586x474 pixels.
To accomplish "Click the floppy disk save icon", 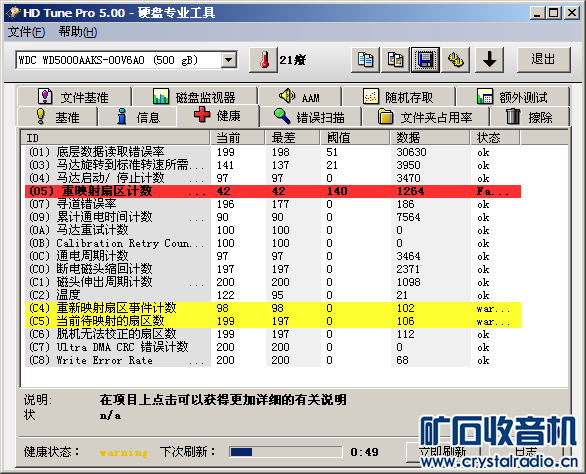I will 425,60.
